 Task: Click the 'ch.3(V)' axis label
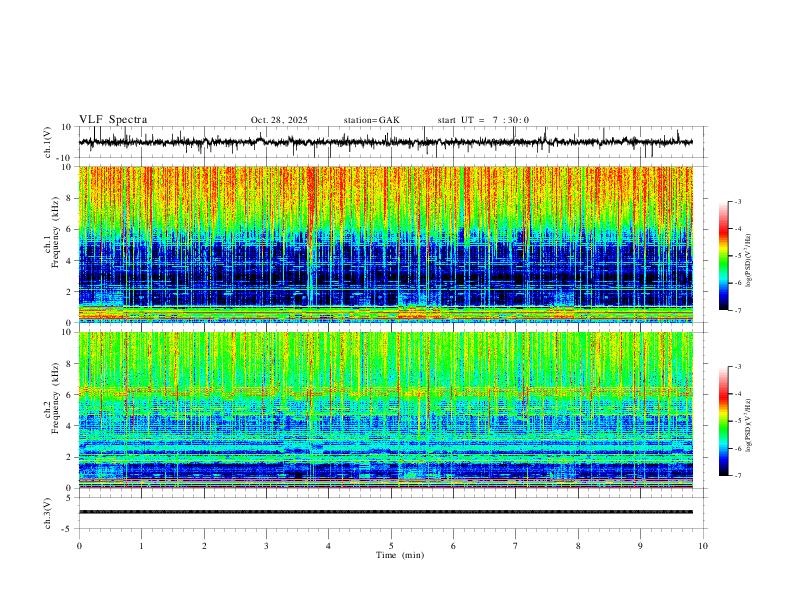pos(48,514)
